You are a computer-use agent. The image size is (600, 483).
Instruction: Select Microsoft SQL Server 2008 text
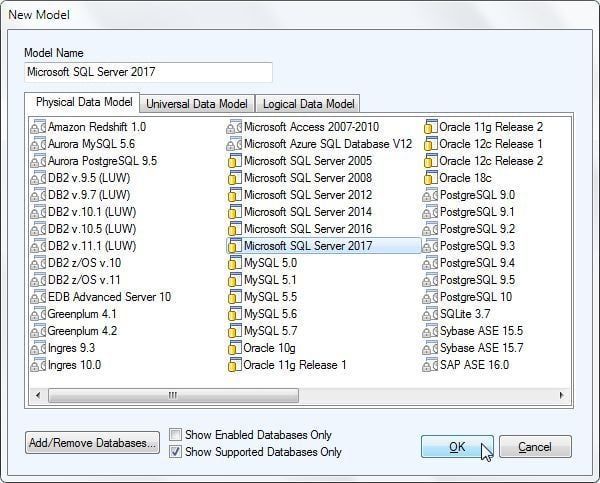(308, 178)
